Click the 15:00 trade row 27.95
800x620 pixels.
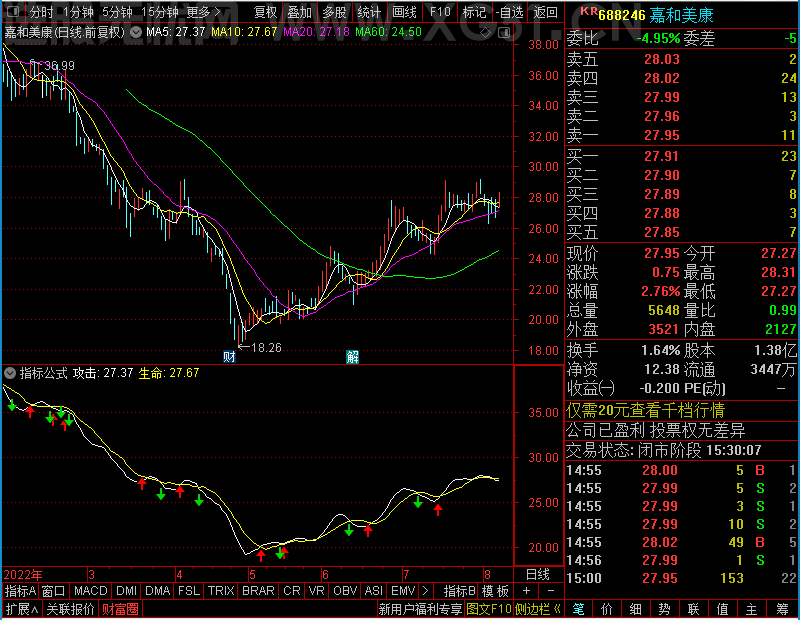point(682,578)
